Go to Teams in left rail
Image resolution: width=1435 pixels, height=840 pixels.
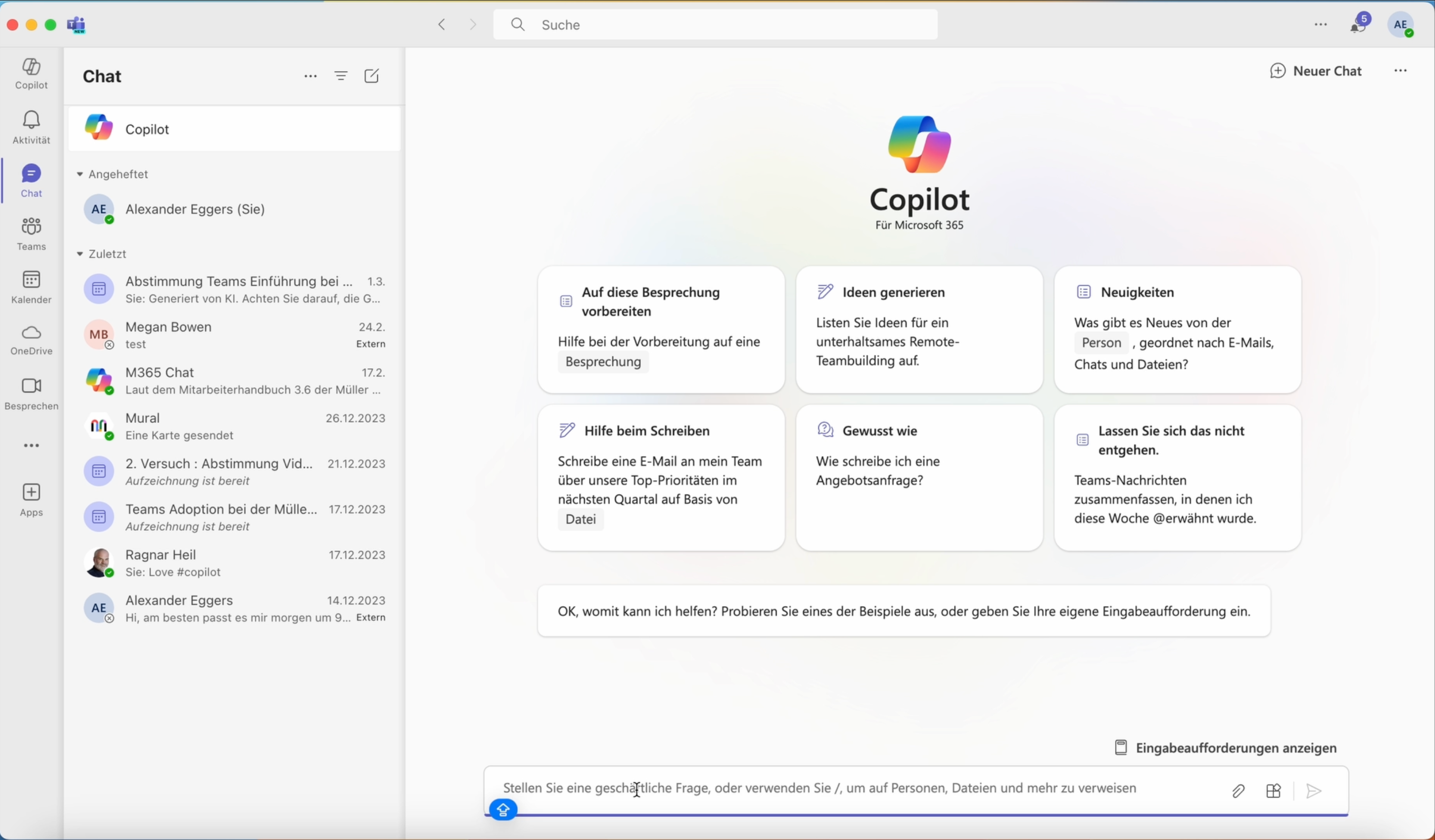click(x=32, y=233)
